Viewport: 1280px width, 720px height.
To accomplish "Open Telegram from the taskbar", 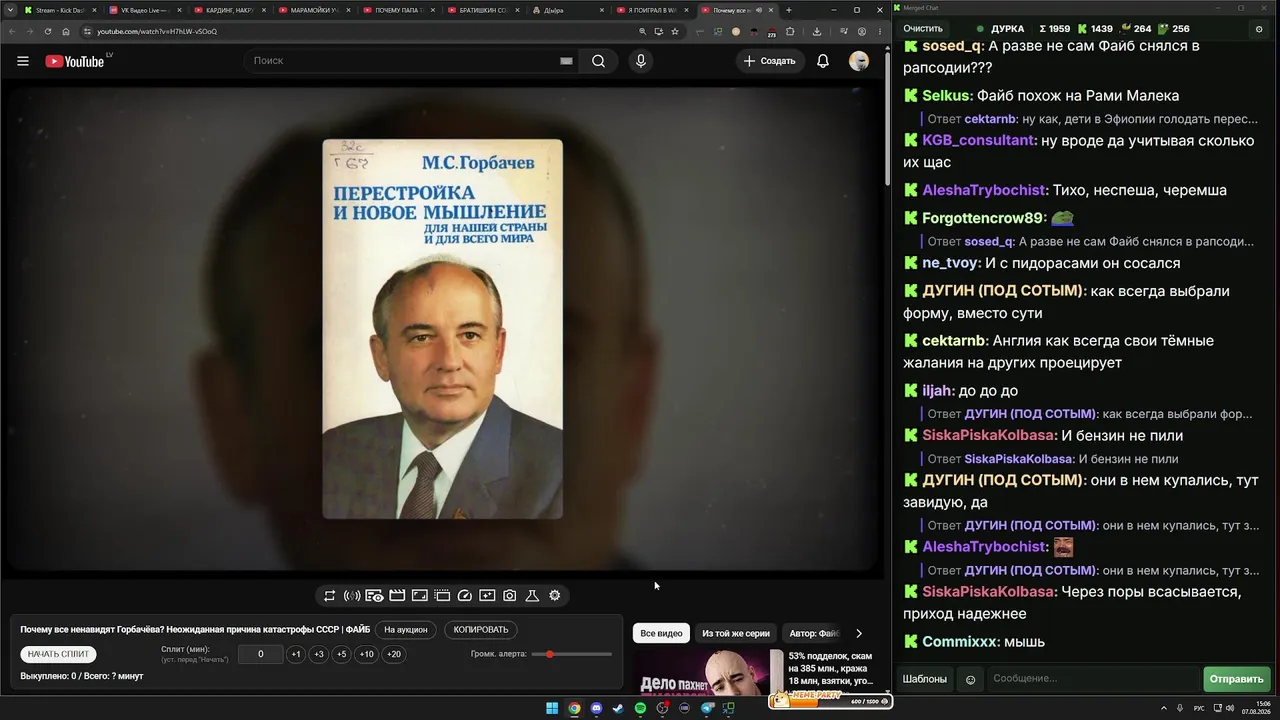I will coord(706,708).
